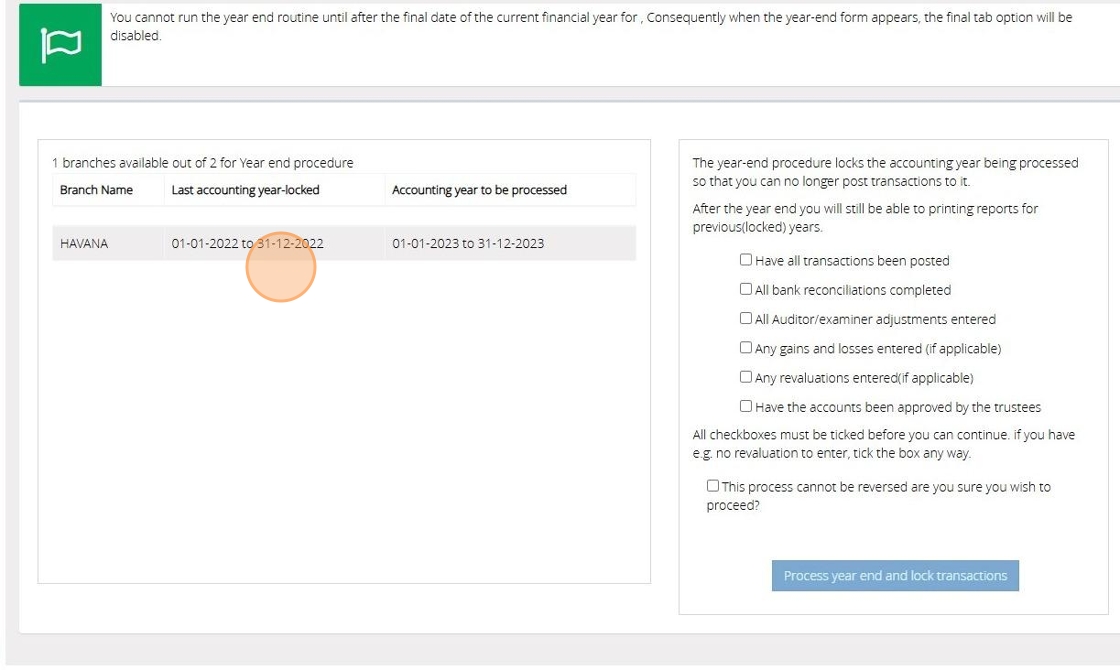This screenshot has width=1120, height=670.
Task: Click the 01-01-2022 to 31-12-2022 cell
Action: 247,243
